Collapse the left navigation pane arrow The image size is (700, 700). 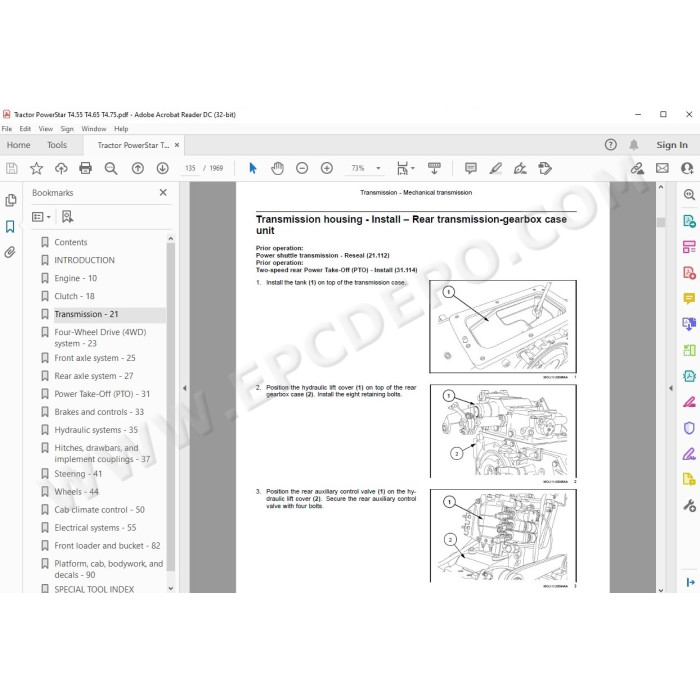pos(184,388)
